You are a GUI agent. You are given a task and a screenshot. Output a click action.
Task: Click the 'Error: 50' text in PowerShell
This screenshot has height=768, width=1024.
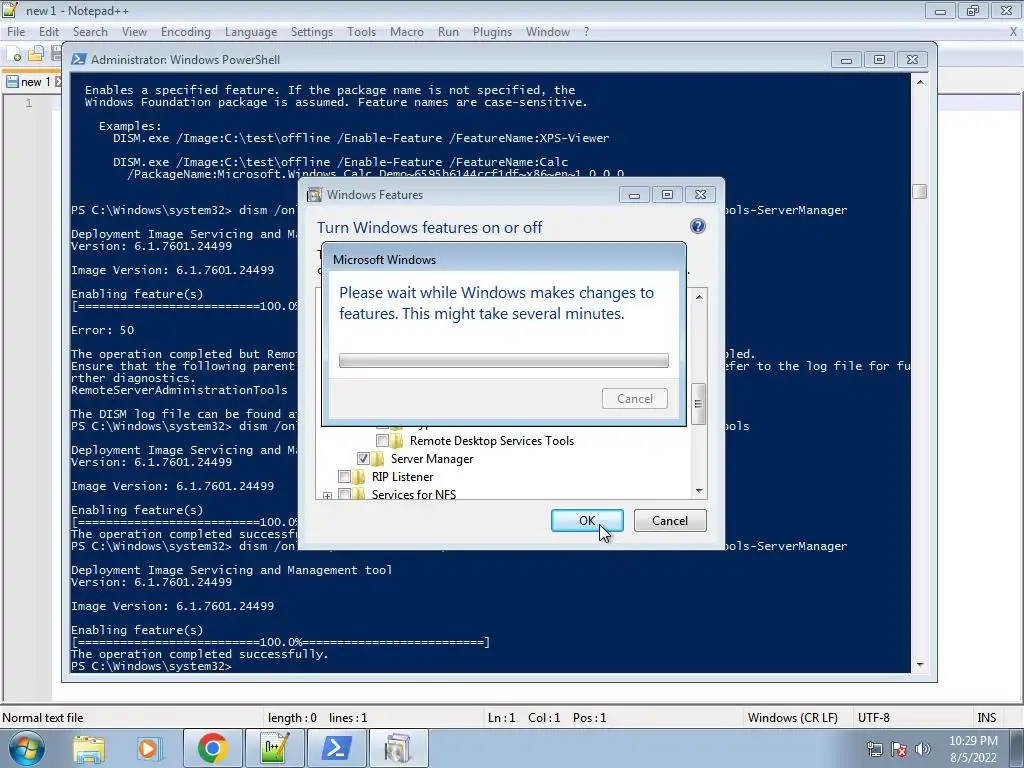point(103,330)
